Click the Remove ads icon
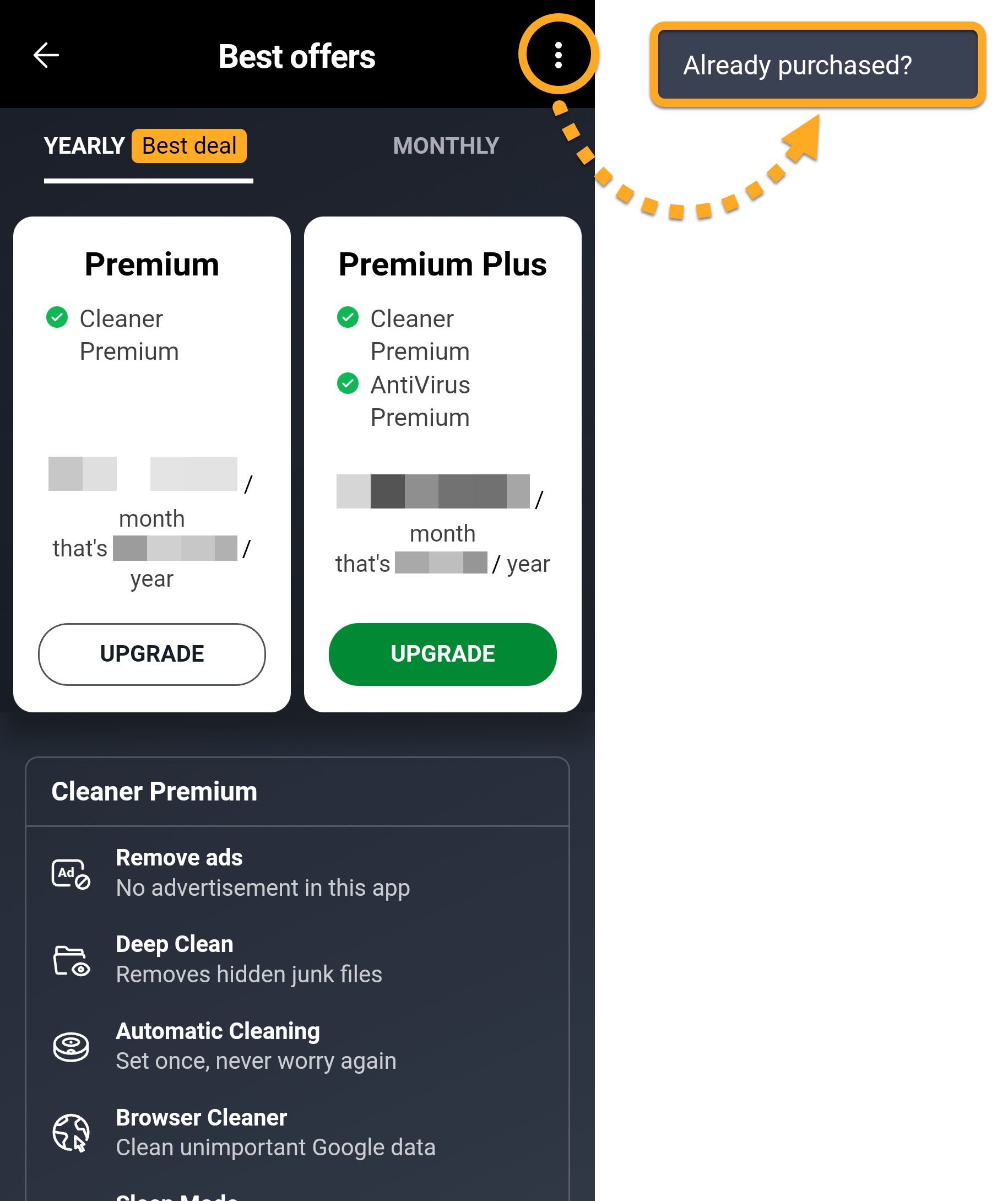 pos(71,873)
